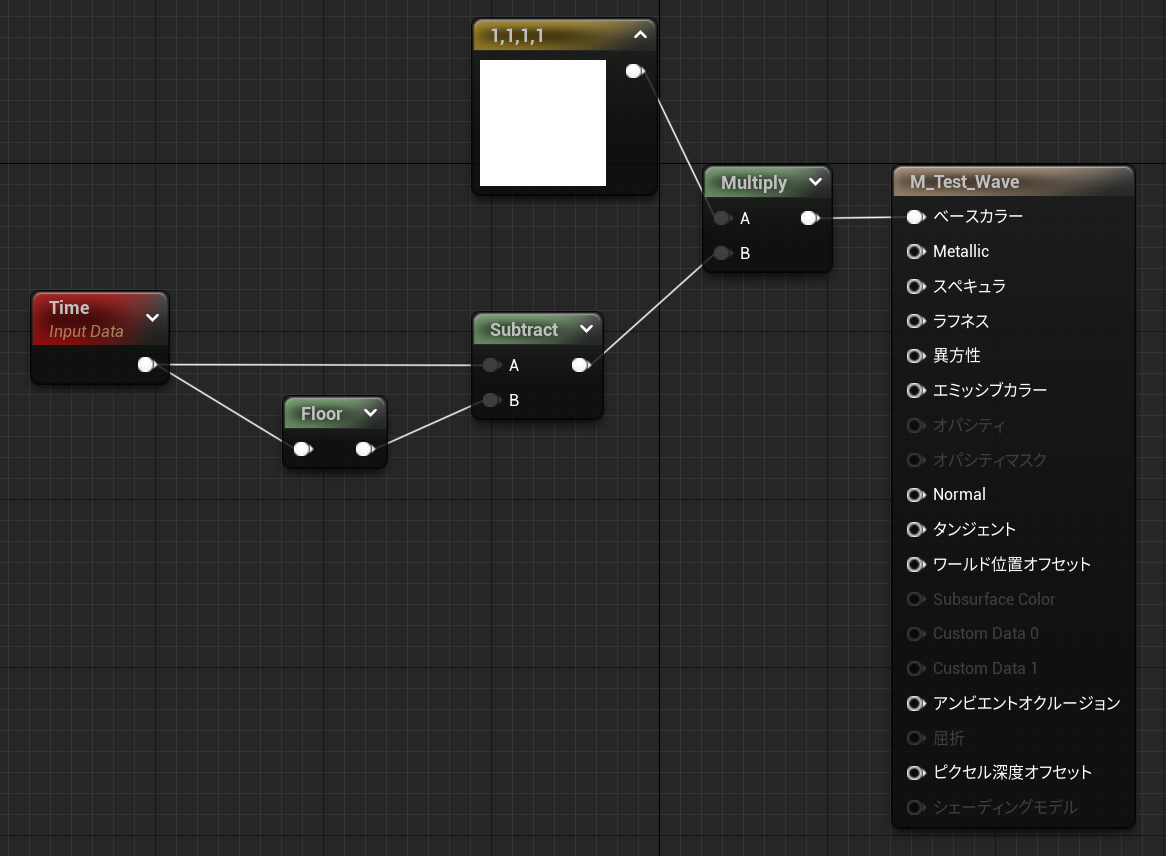Click the 1,1,1,1 constant output pin
Image resolution: width=1166 pixels, height=856 pixels.
(x=634, y=71)
